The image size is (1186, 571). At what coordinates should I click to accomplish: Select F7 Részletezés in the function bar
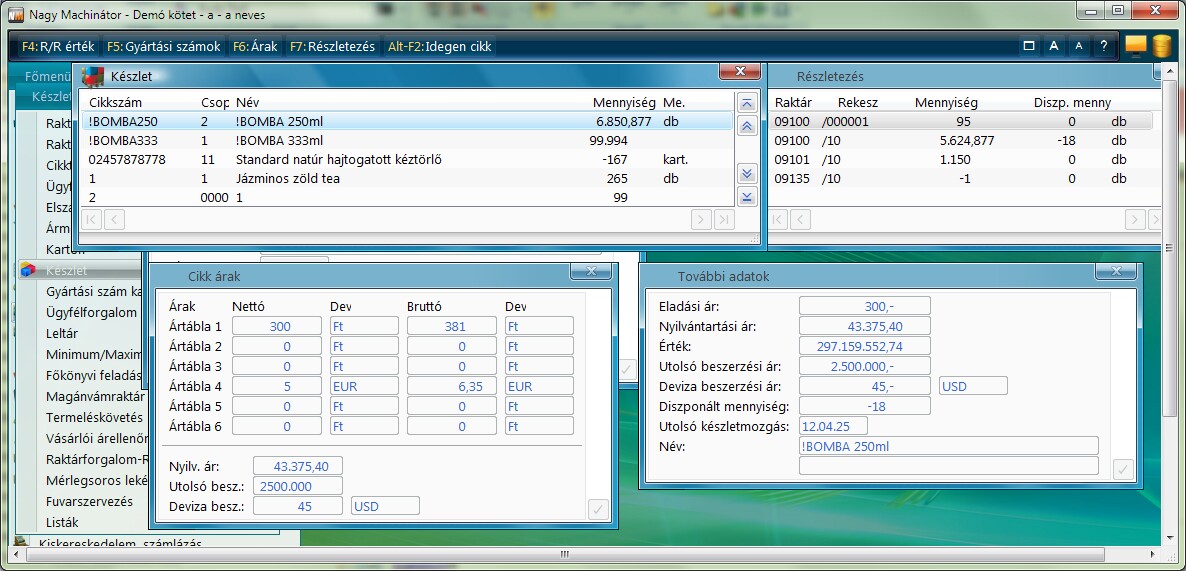[332, 46]
